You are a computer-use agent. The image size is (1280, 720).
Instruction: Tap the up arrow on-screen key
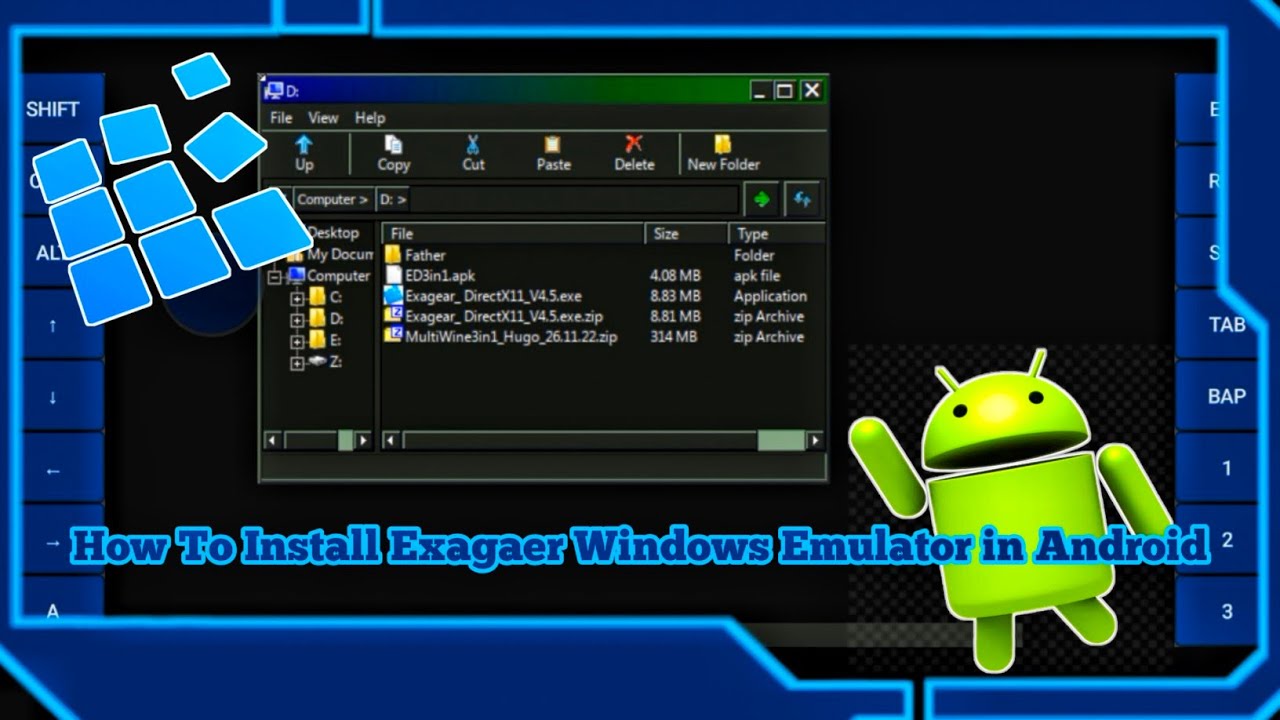[x=52, y=325]
